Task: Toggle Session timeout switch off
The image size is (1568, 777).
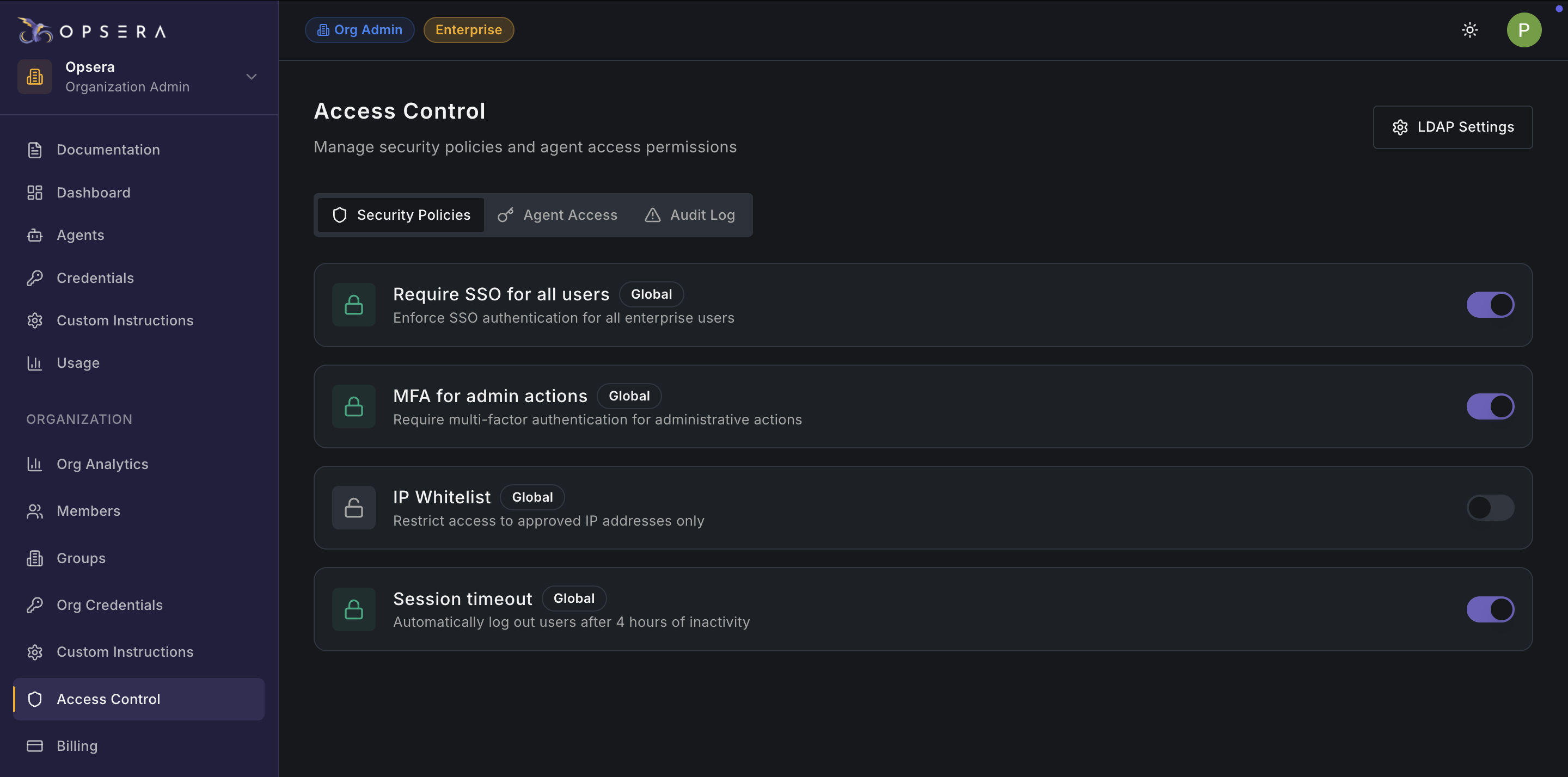Action: [x=1490, y=609]
